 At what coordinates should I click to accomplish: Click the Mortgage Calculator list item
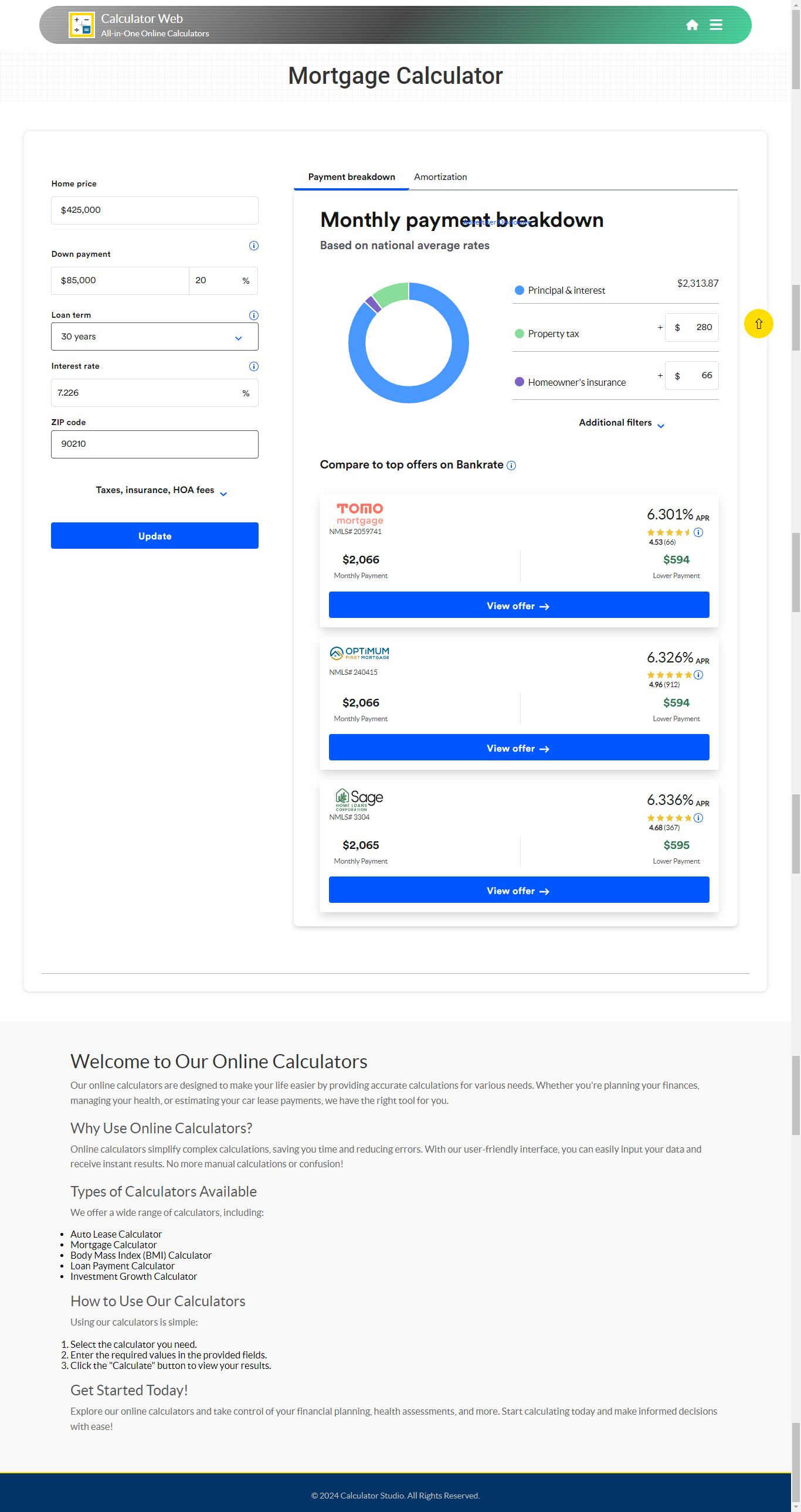pos(113,1245)
